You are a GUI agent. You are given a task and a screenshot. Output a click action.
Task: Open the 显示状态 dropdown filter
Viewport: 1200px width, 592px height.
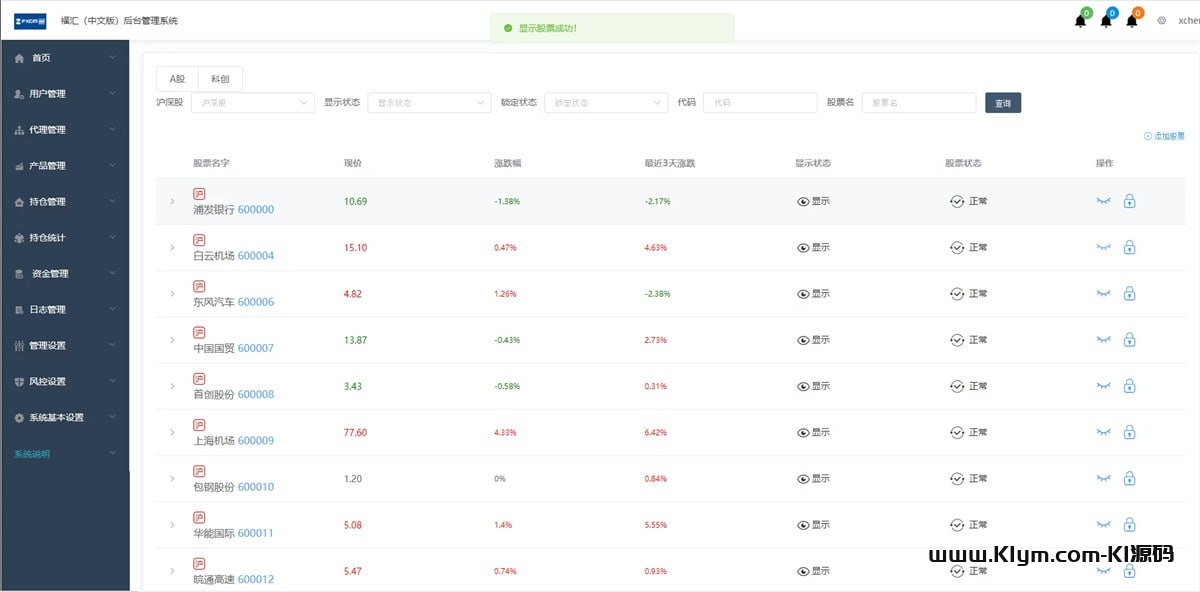(429, 102)
